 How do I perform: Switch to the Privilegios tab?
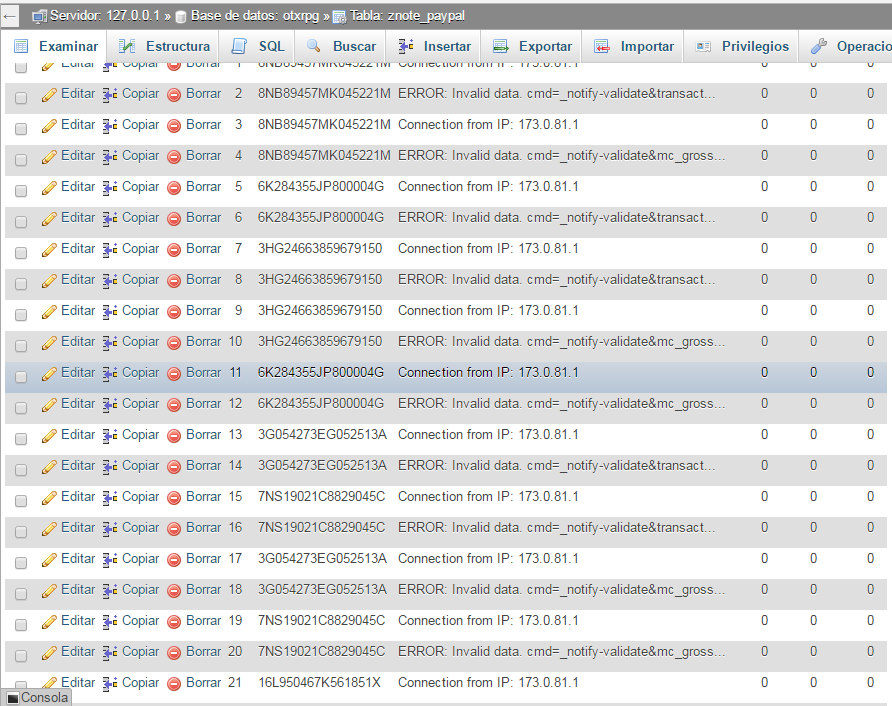pyautogui.click(x=742, y=47)
